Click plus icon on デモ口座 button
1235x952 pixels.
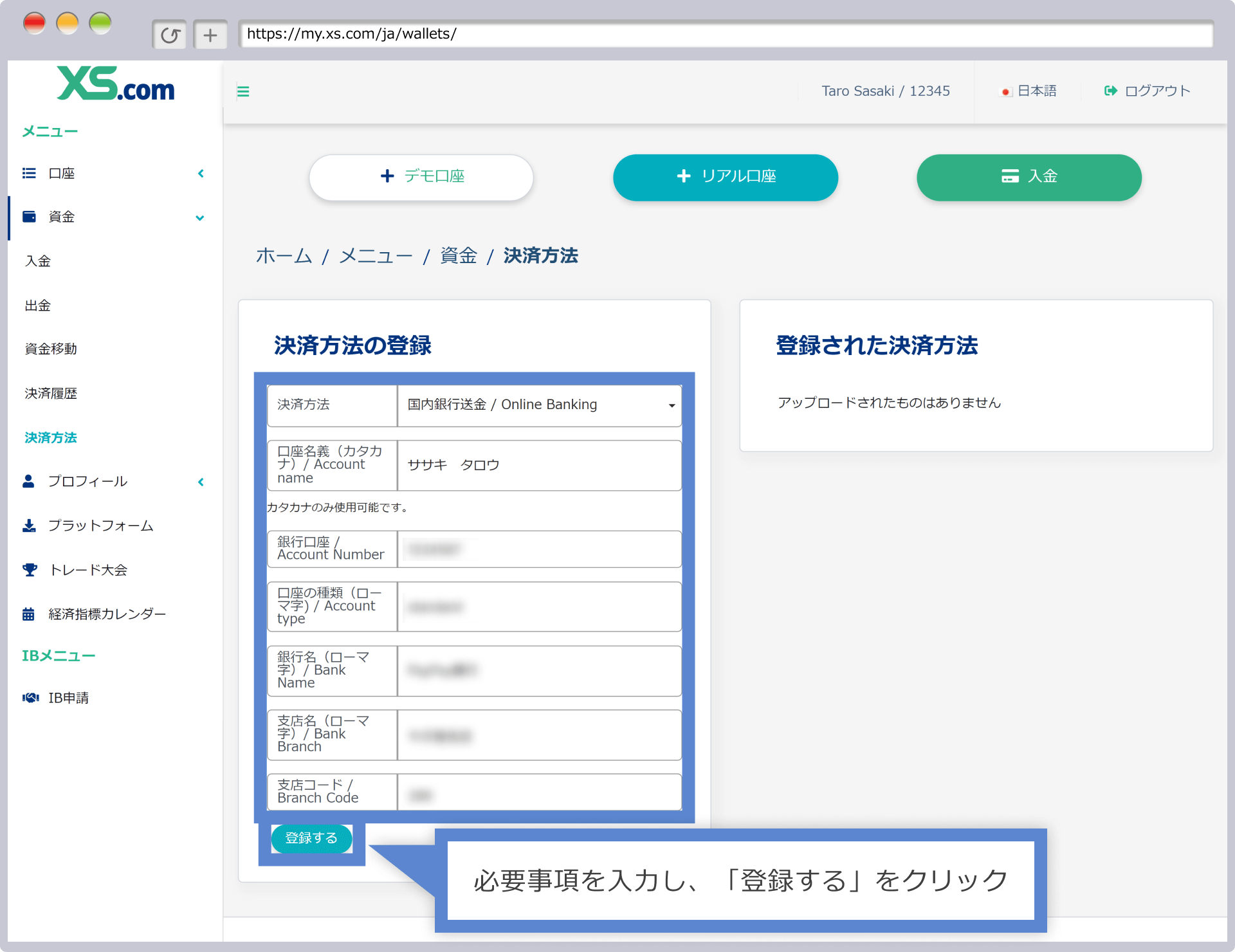(x=387, y=176)
